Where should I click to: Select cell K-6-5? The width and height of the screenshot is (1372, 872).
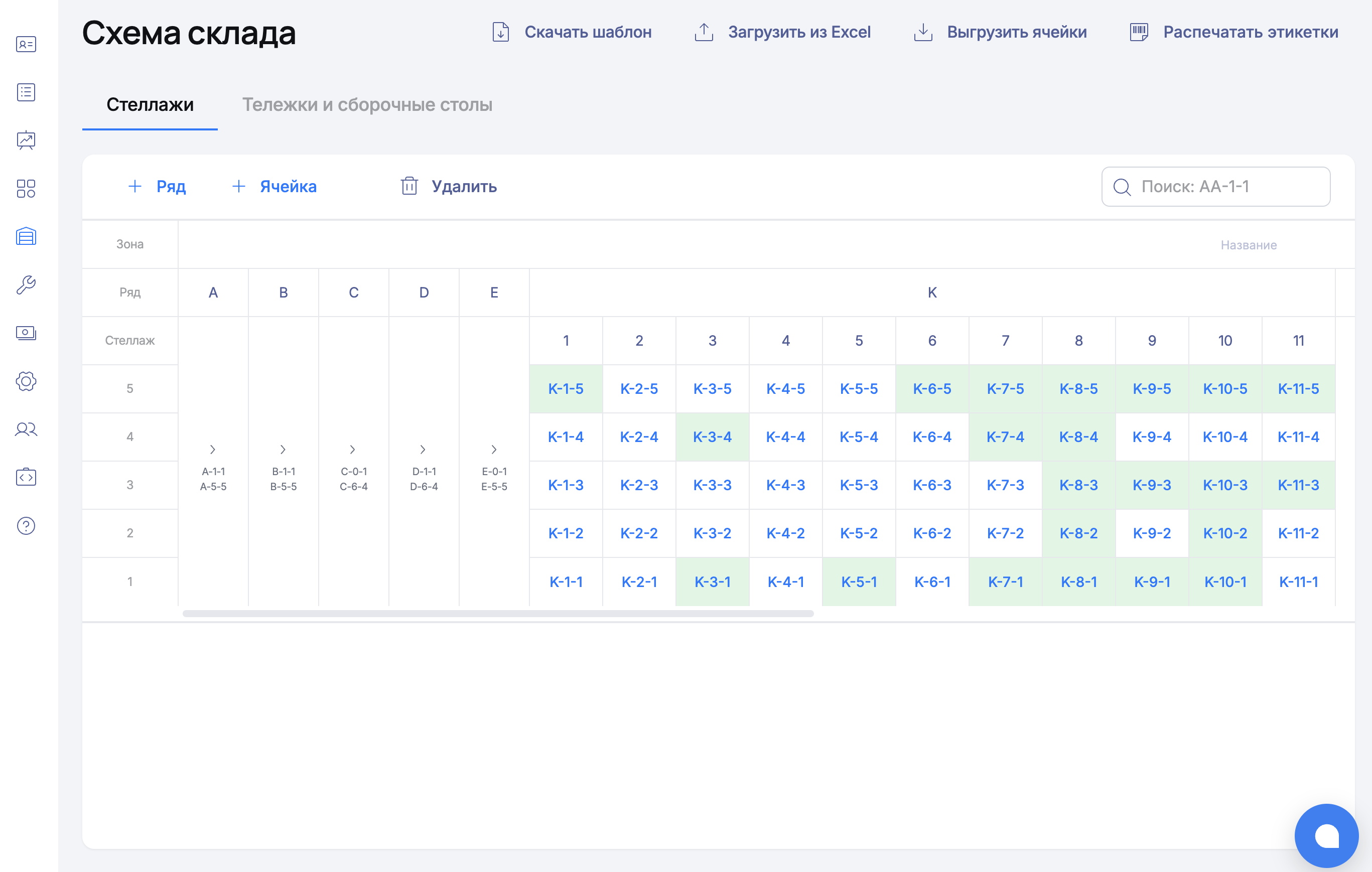coord(932,388)
